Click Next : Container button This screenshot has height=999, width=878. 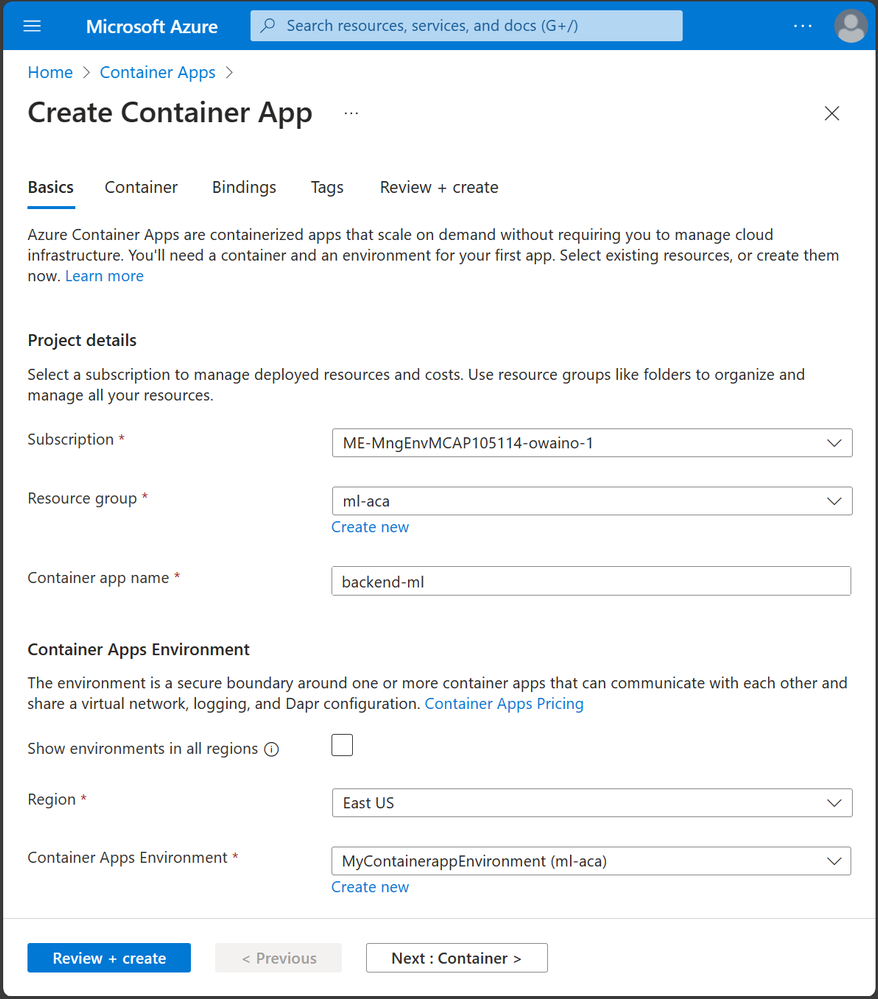tap(456, 958)
